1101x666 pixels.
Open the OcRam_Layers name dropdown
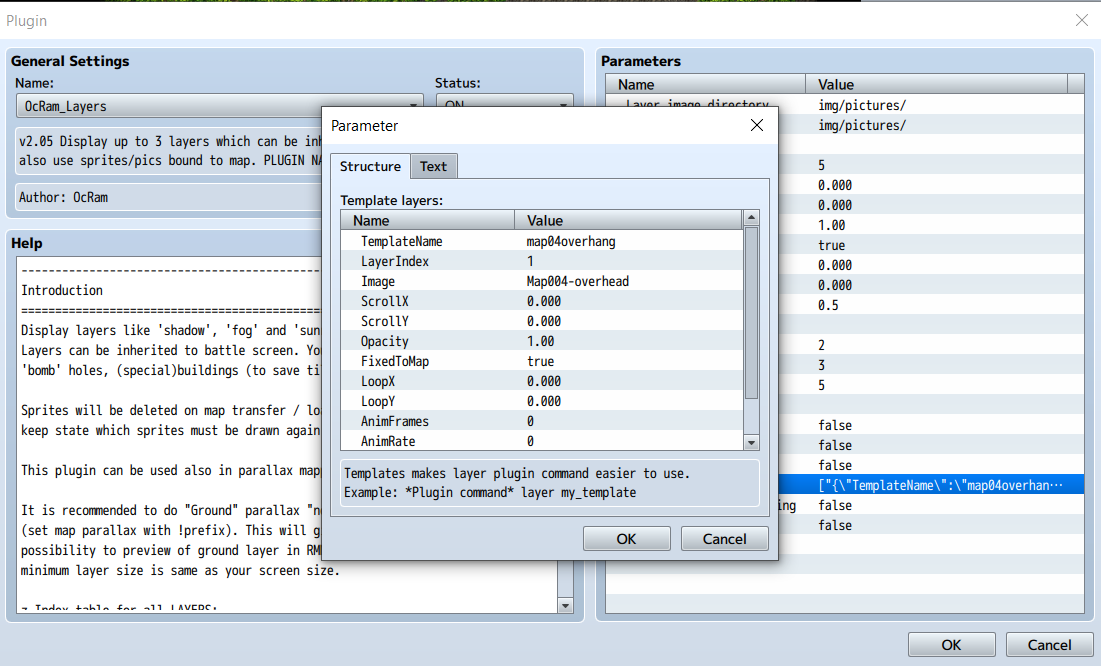point(219,106)
